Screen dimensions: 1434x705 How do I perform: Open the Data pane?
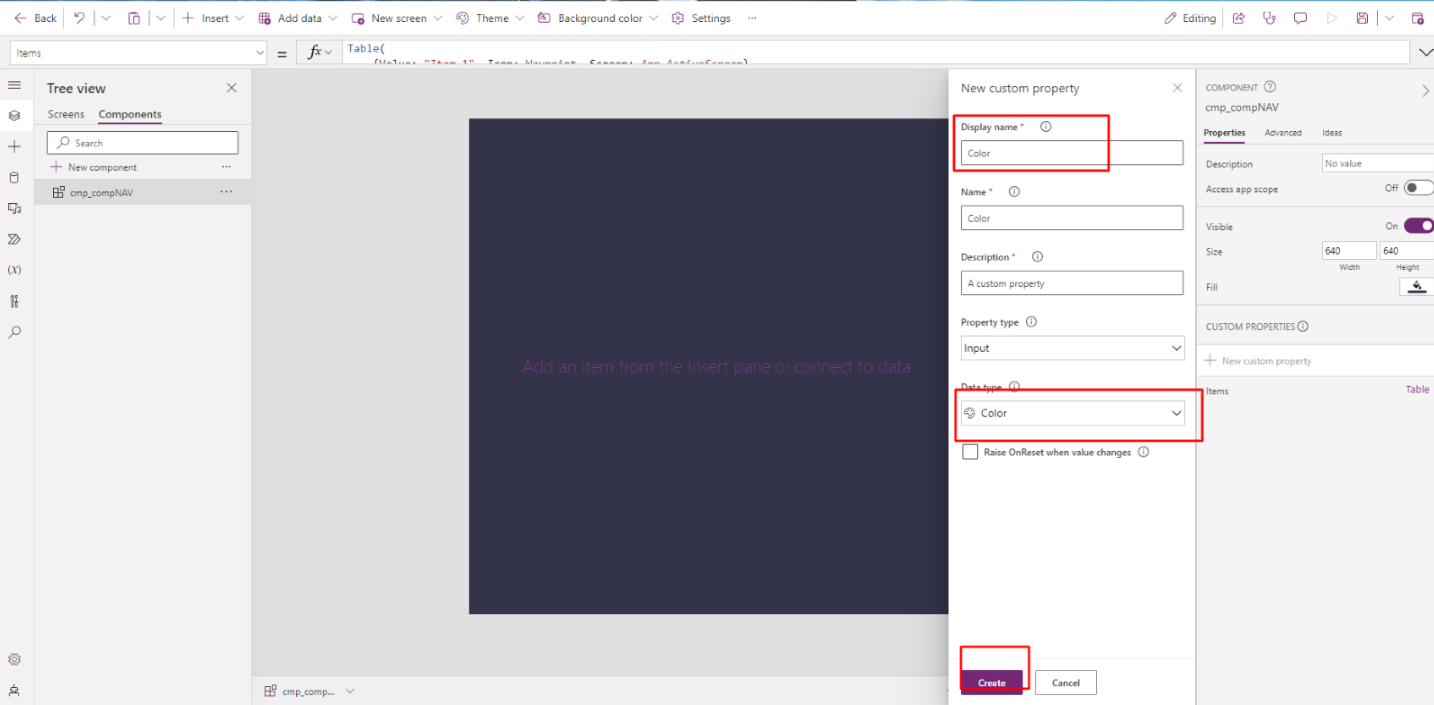pyautogui.click(x=15, y=177)
